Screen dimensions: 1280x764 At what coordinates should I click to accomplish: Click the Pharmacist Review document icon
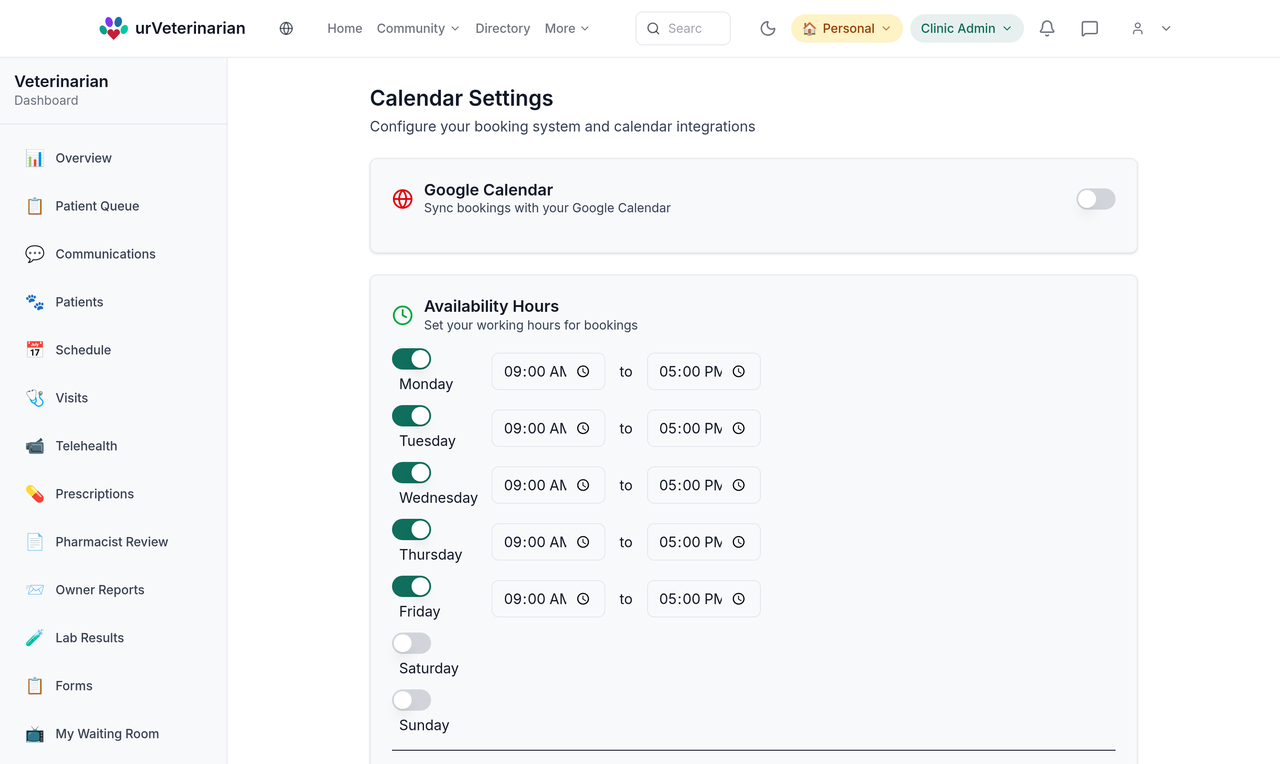[35, 542]
